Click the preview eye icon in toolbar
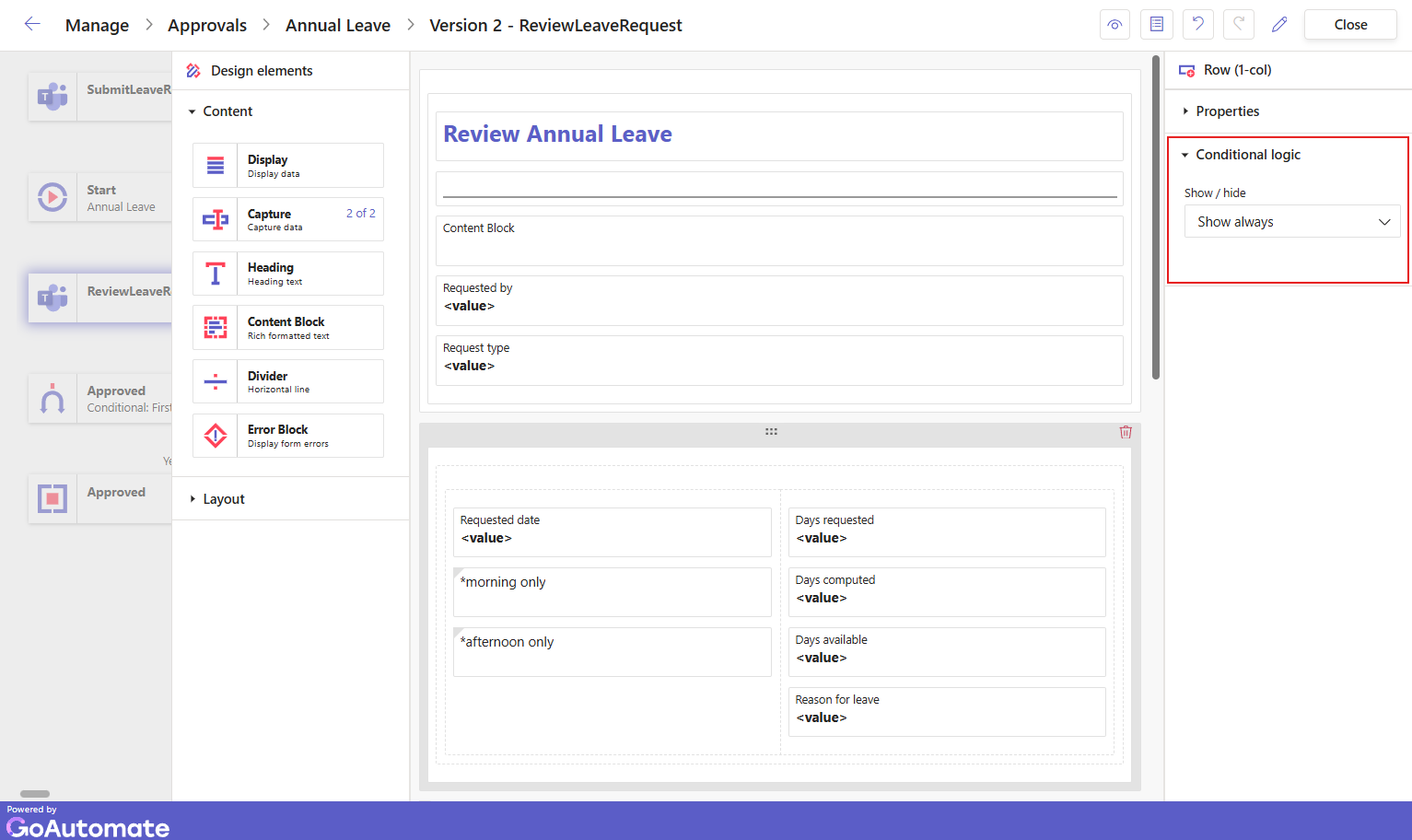The width and height of the screenshot is (1412, 840). pos(1114,25)
